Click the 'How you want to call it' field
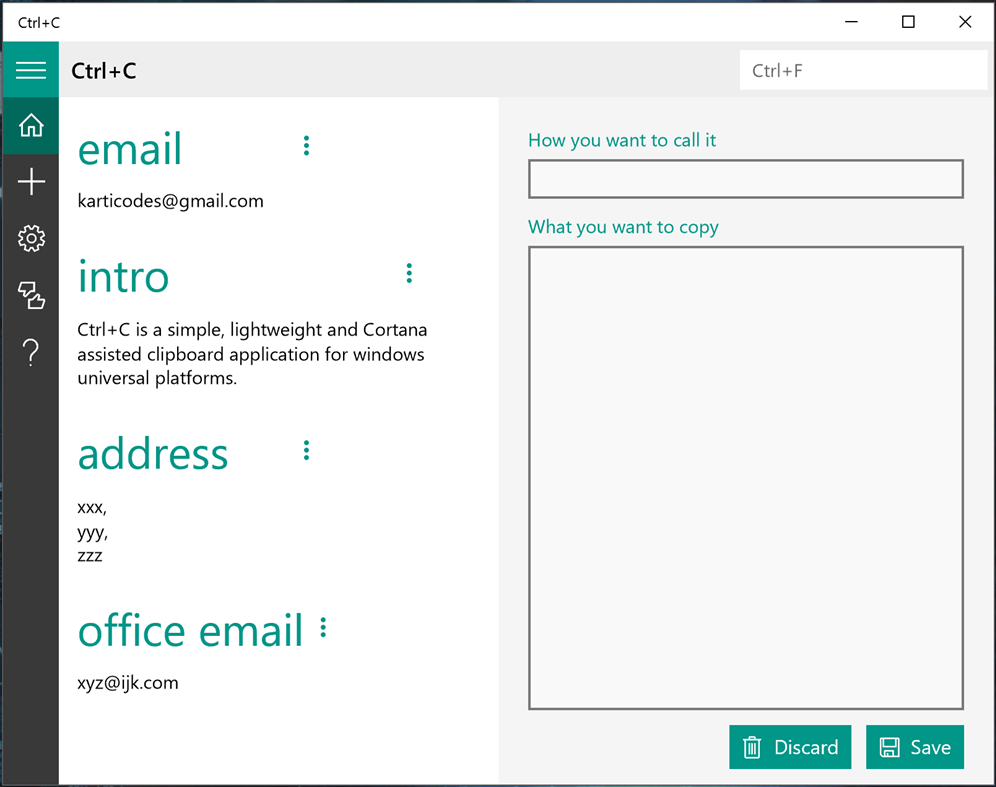The image size is (996, 787). click(x=745, y=178)
